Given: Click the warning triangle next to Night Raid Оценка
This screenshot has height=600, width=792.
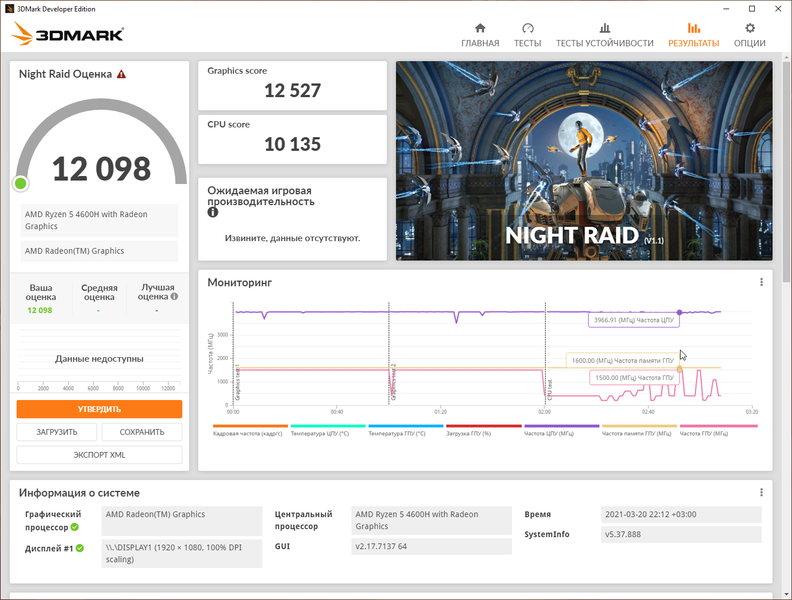Looking at the screenshot, I should coord(121,74).
